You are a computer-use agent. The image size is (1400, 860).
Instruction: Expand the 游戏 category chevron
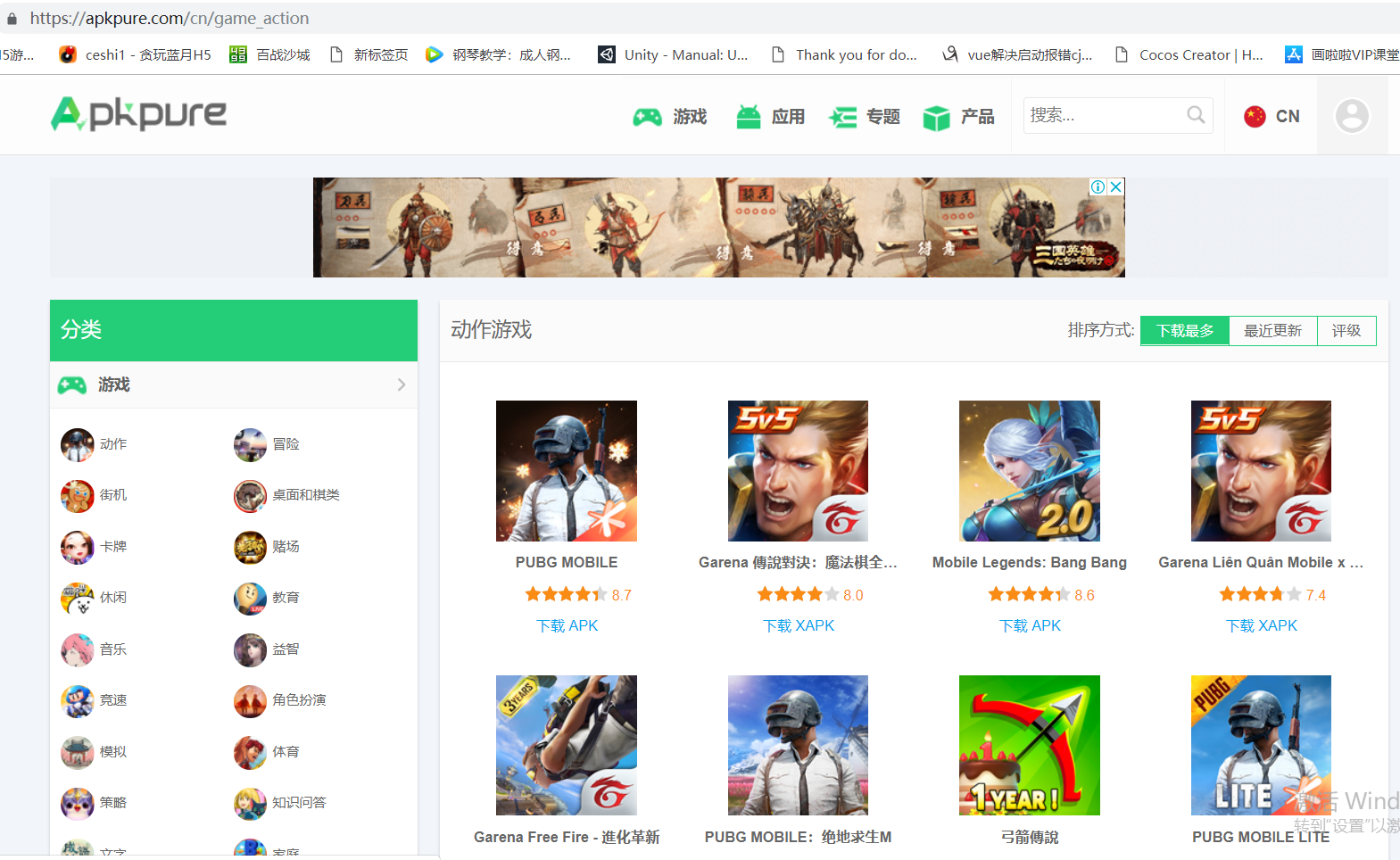click(401, 385)
